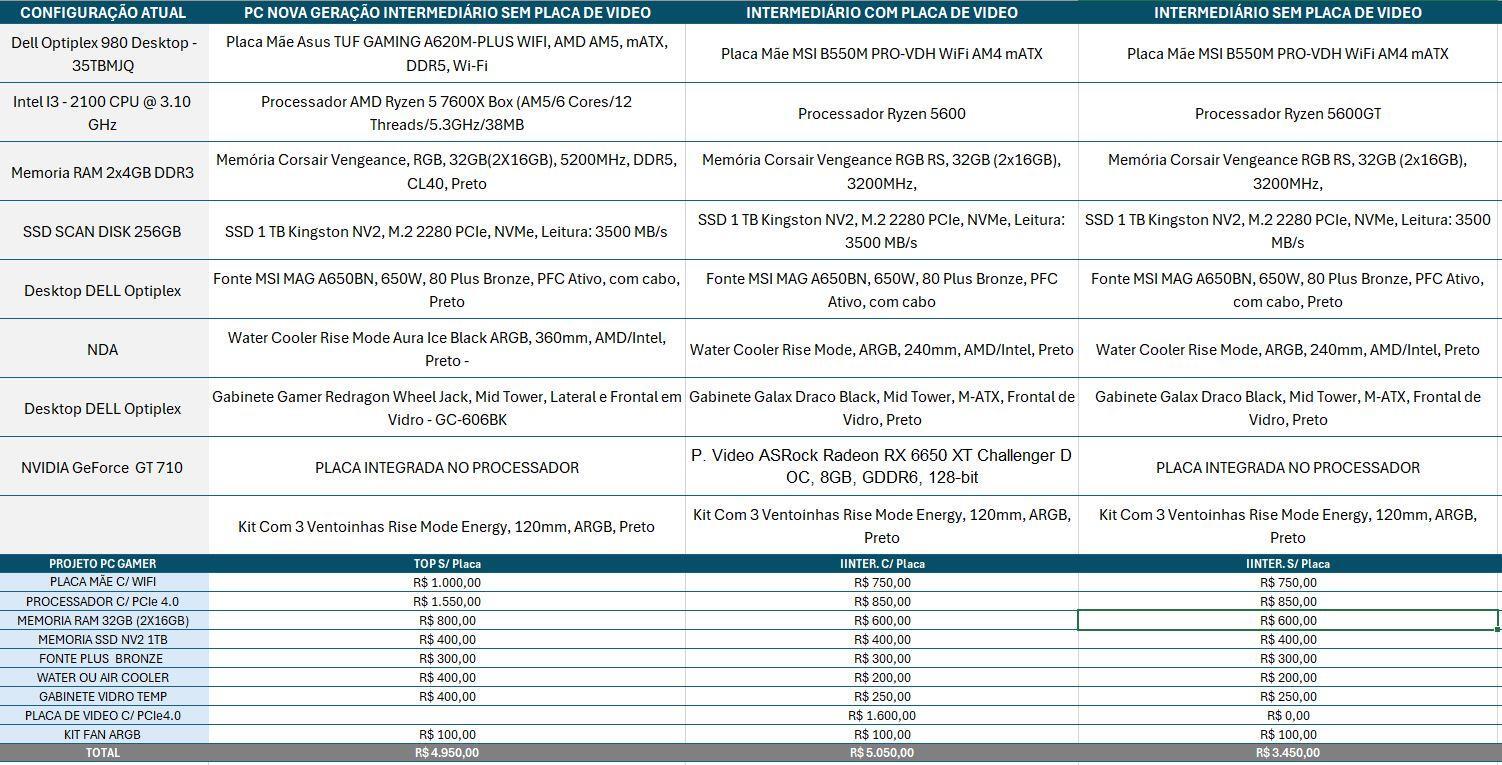
Task: Select the MEMORIA SSD NV2 1TB label
Action: [x=104, y=639]
